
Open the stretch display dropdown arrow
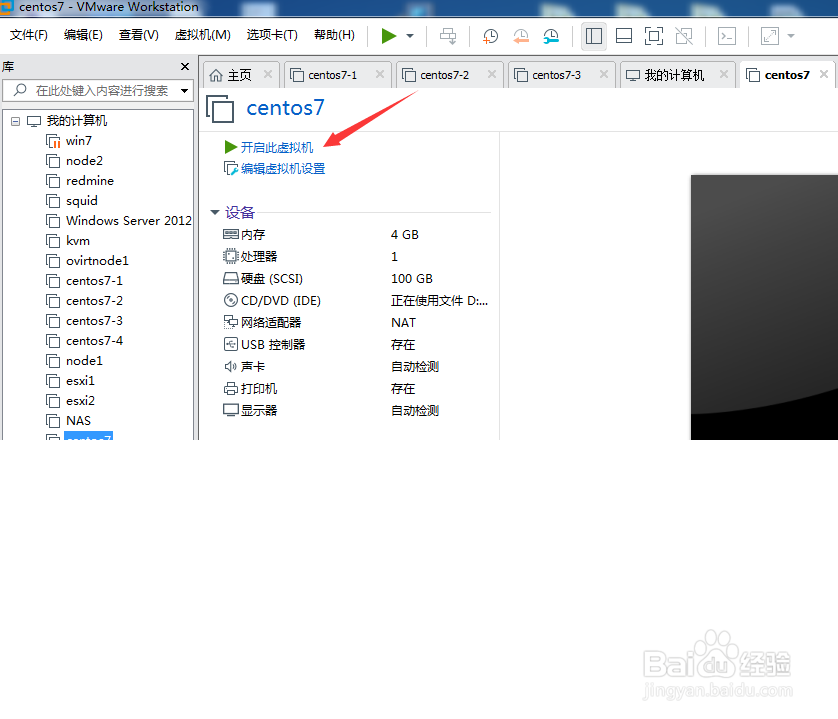click(791, 36)
